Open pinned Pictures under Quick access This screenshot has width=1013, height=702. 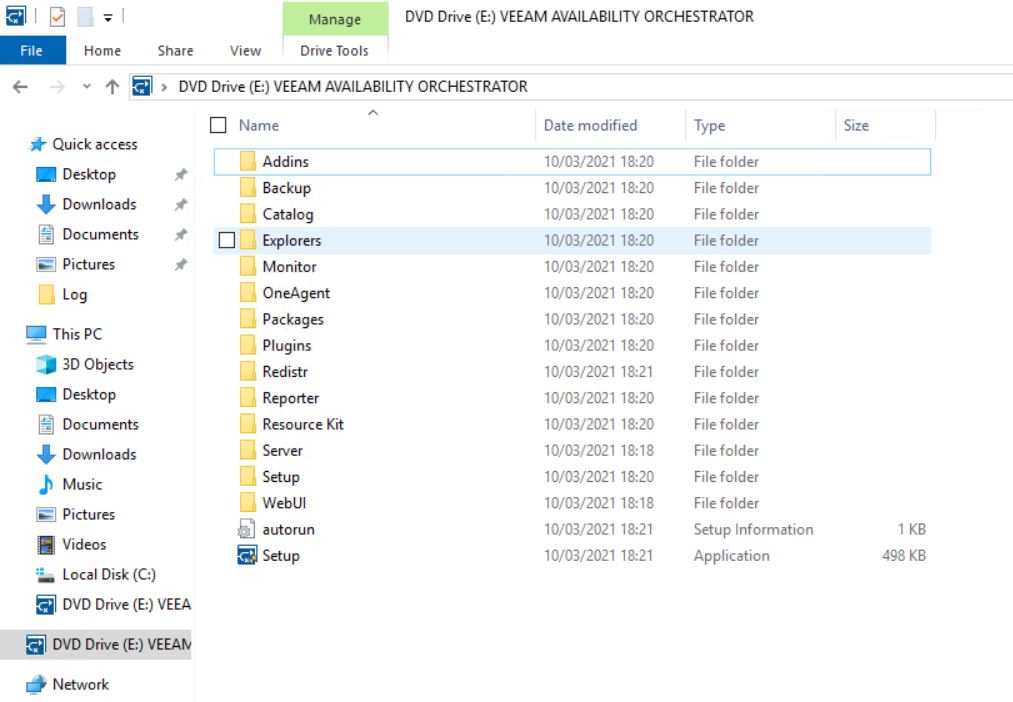click(x=89, y=264)
